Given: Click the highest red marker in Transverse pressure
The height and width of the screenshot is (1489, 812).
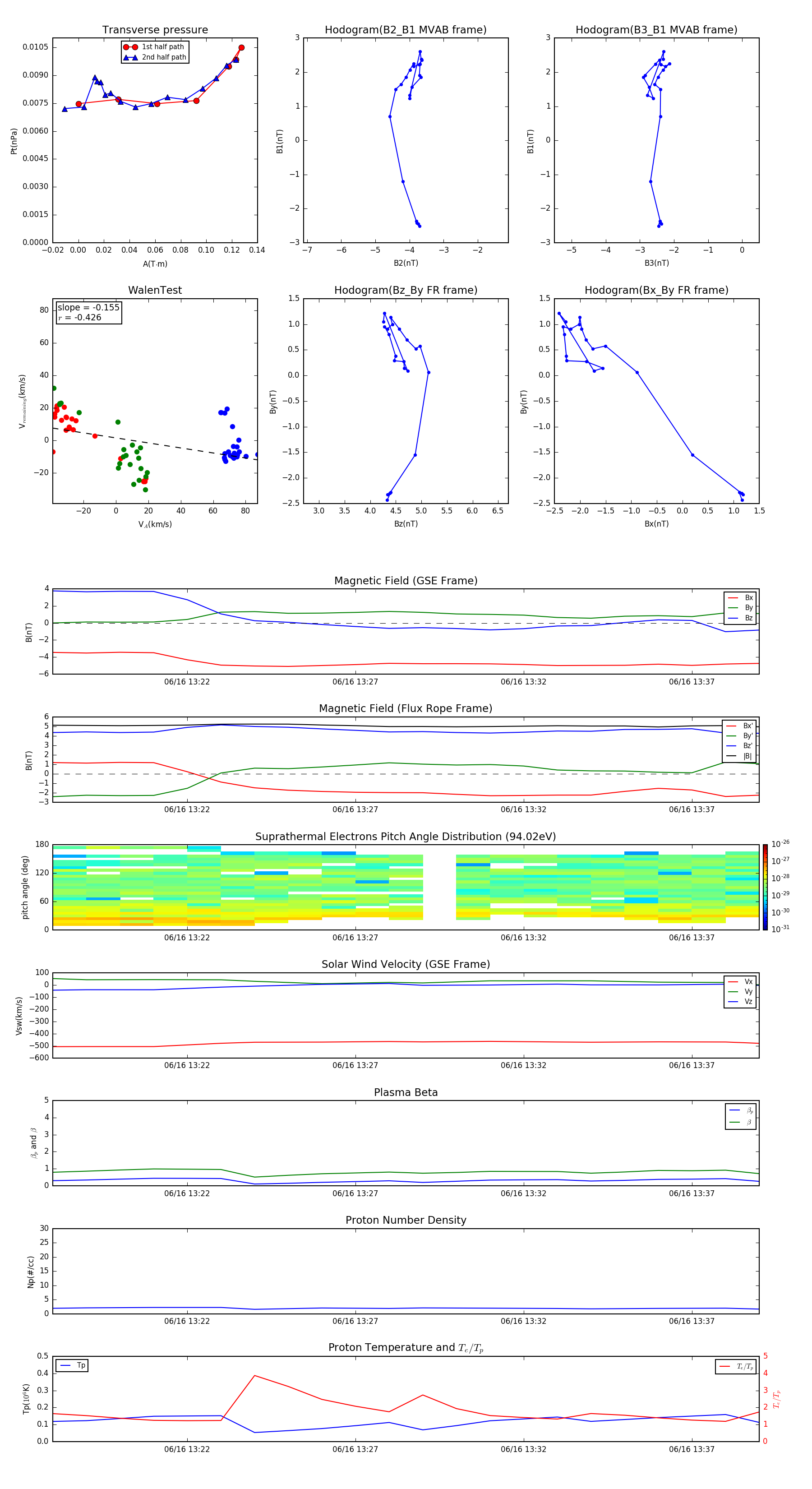Looking at the screenshot, I should pos(242,47).
